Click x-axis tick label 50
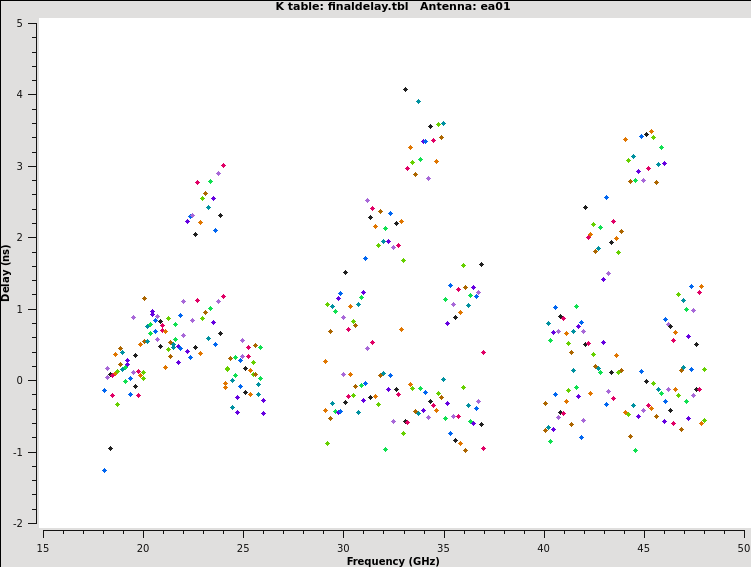Viewport: 751px width, 567px height. pos(742,548)
